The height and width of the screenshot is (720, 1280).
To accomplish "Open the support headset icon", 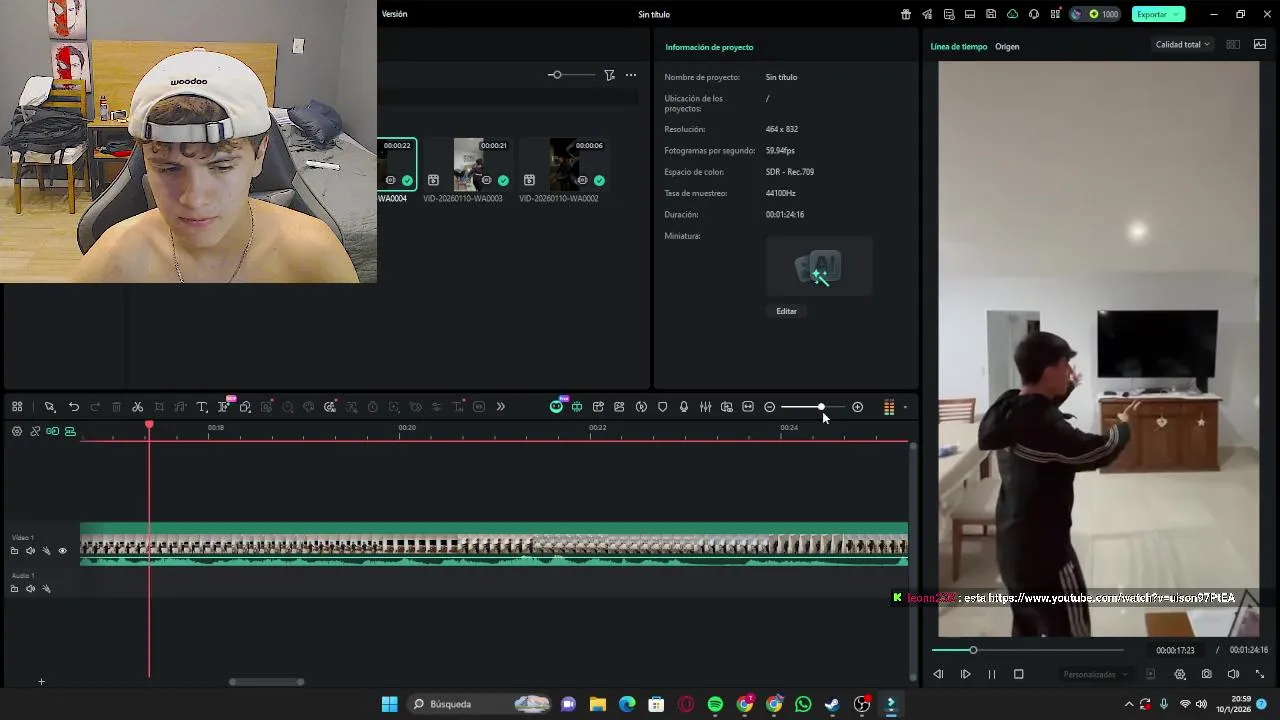I will tap(1034, 14).
